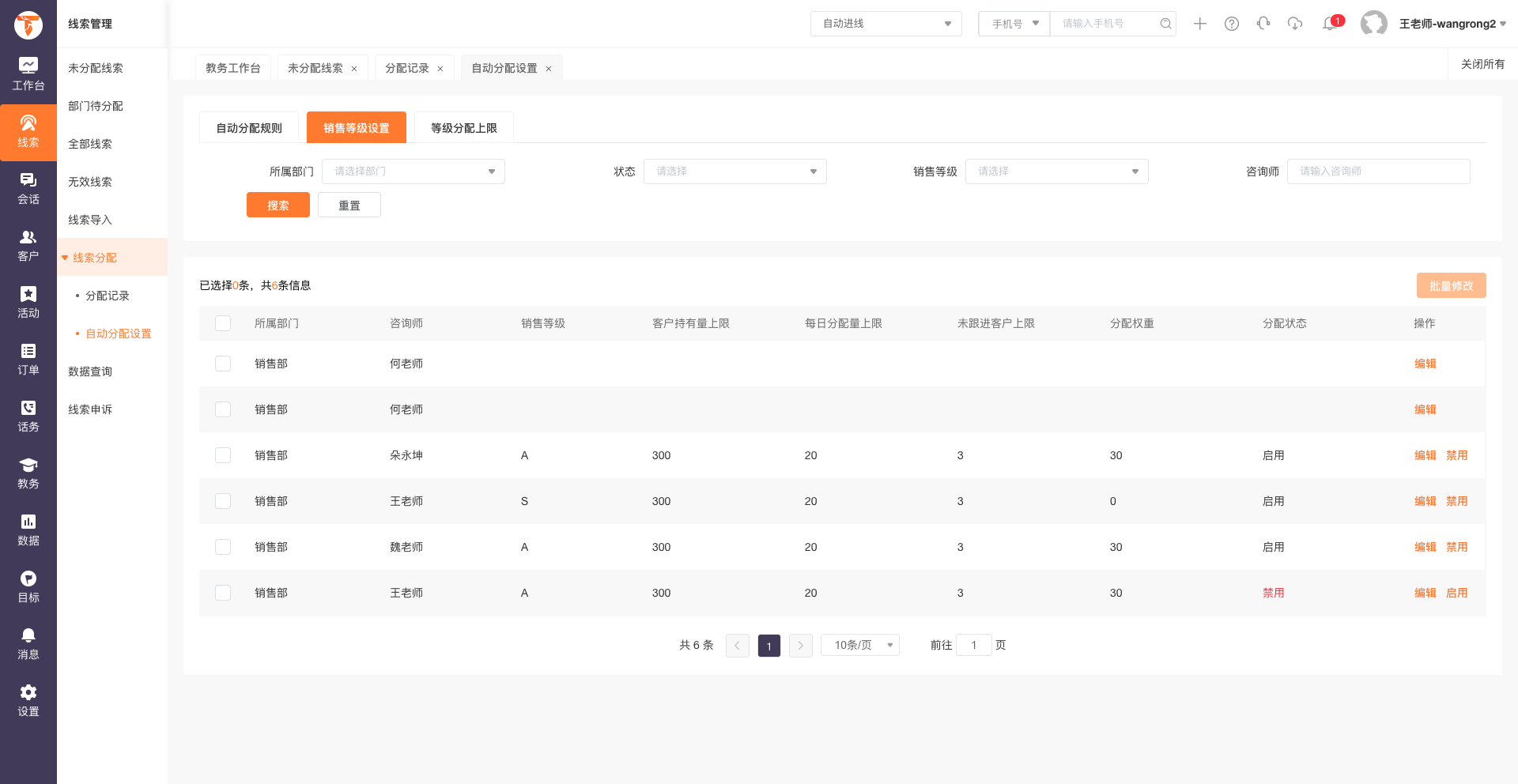Open the 会话 conversation sidebar icon
Screen dimensions: 1518x784
pos(28,189)
